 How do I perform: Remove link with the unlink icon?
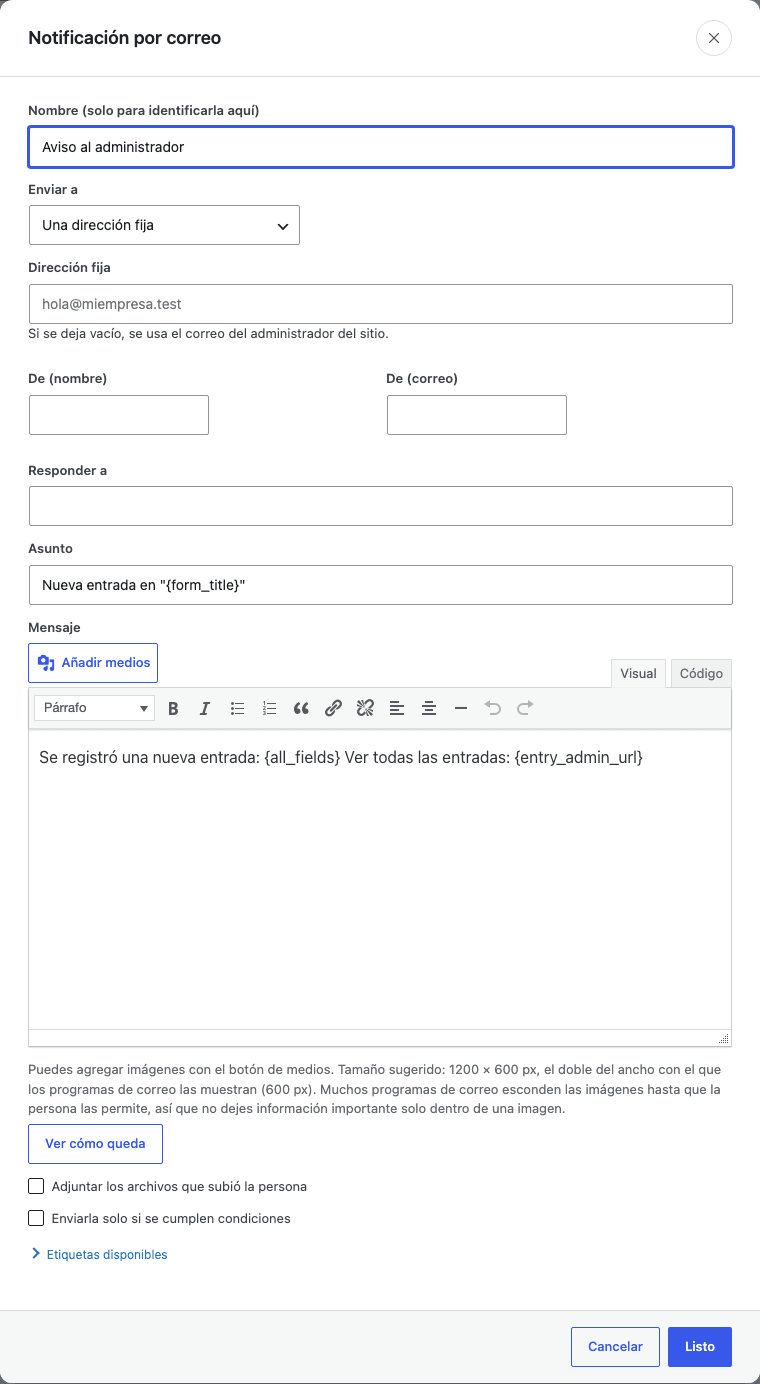(365, 708)
